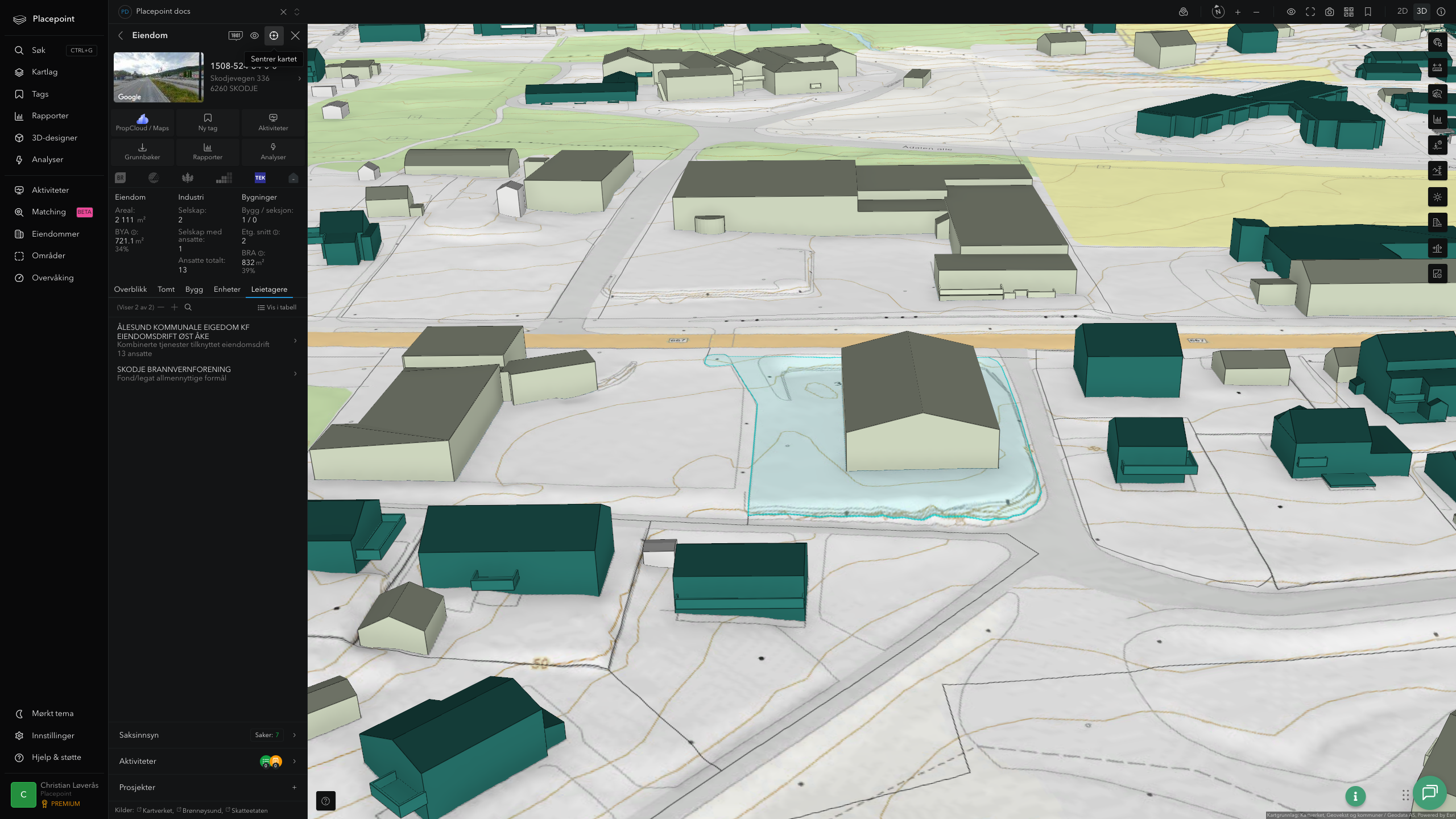Click the BR registry icon
This screenshot has height=819, width=1456.
pos(120,177)
